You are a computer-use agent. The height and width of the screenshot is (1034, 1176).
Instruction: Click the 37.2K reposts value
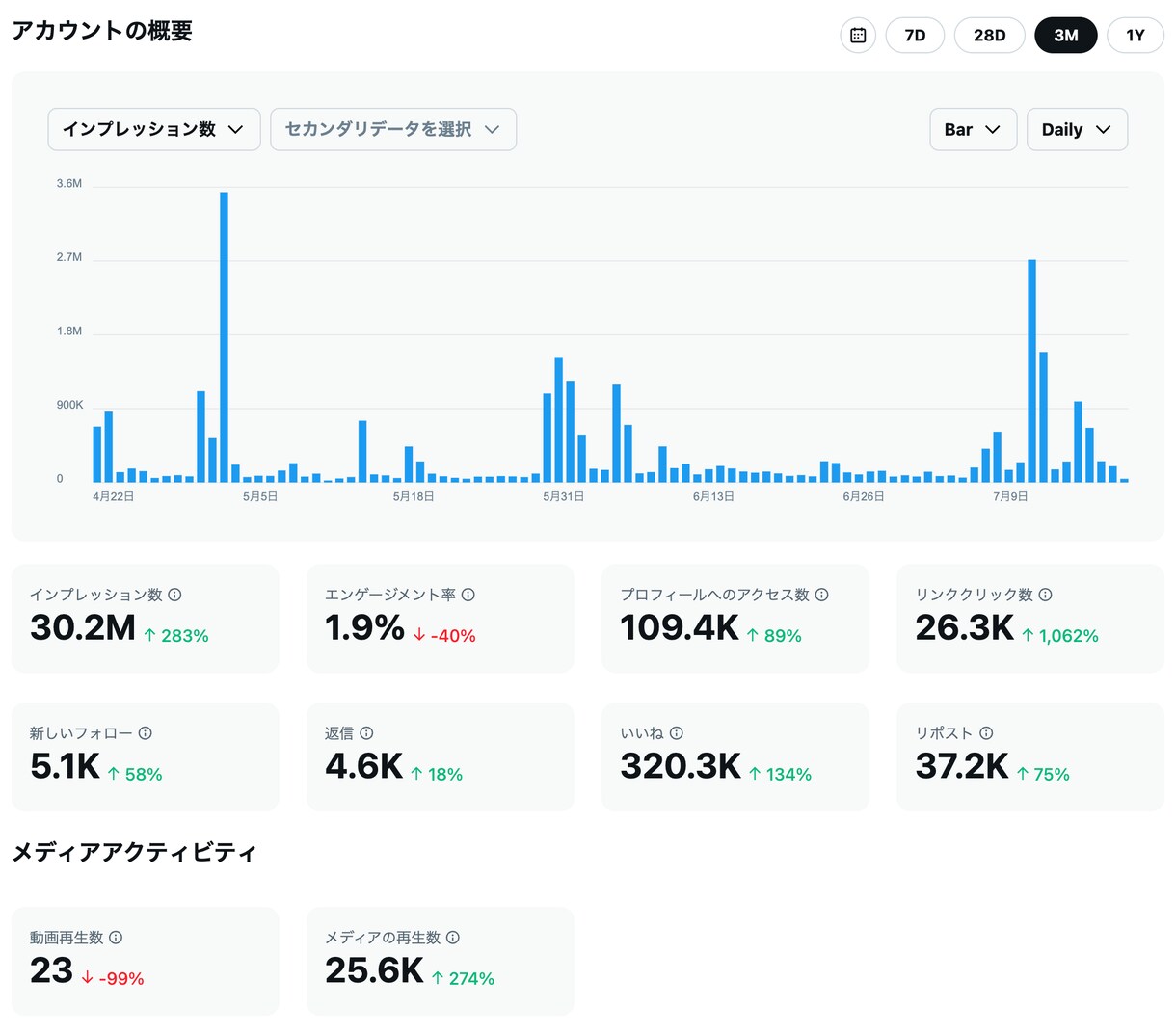point(962,766)
